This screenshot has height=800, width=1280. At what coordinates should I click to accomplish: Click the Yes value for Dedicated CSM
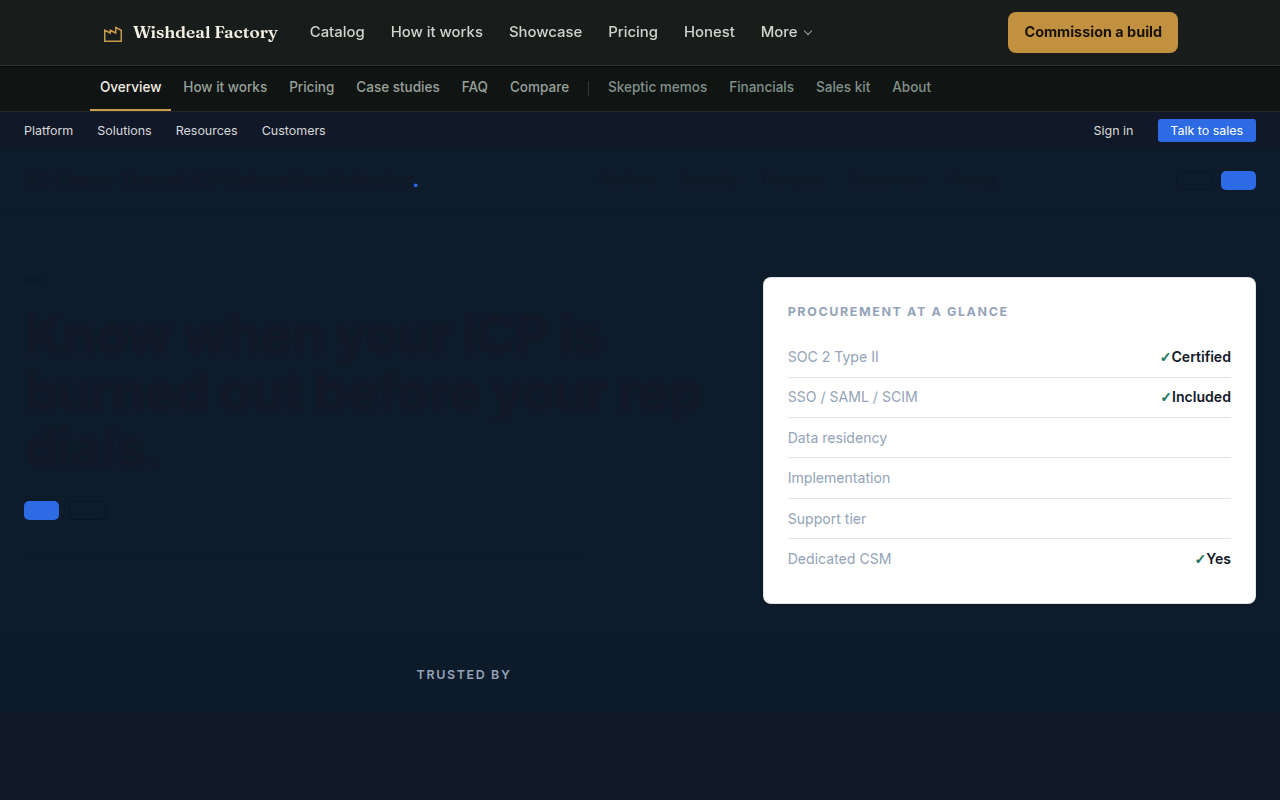[1219, 559]
